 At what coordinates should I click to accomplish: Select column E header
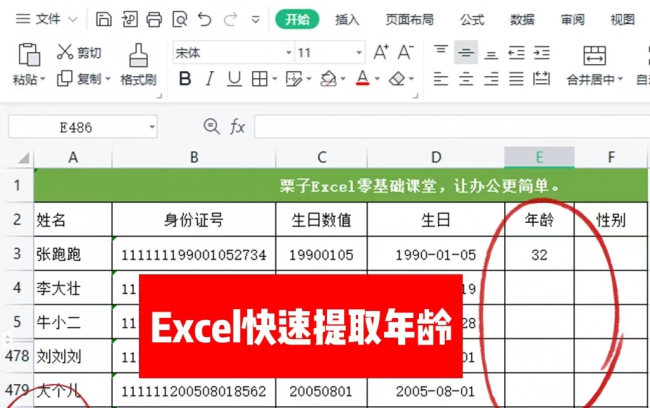pyautogui.click(x=539, y=158)
